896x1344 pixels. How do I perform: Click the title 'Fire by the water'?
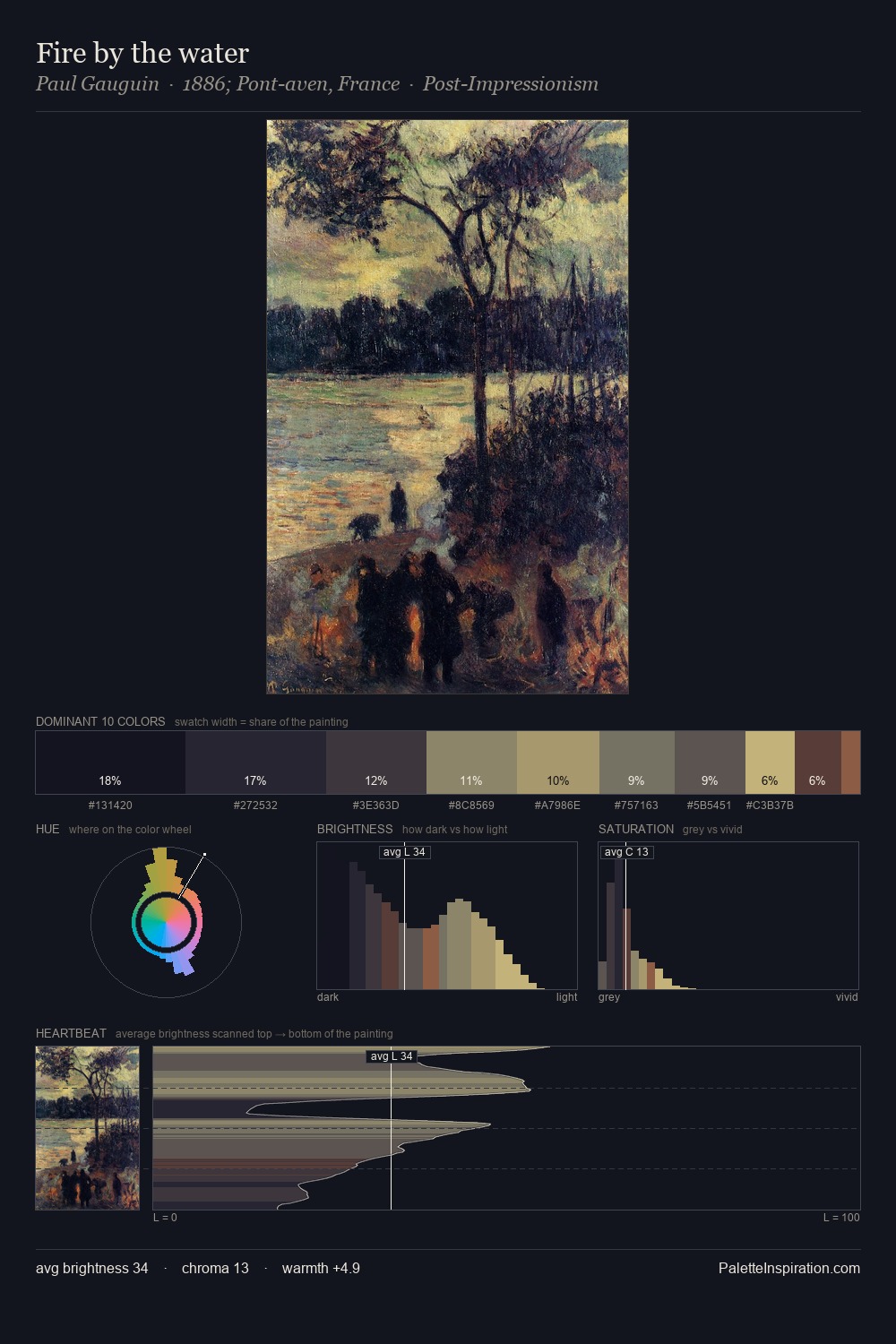click(142, 53)
